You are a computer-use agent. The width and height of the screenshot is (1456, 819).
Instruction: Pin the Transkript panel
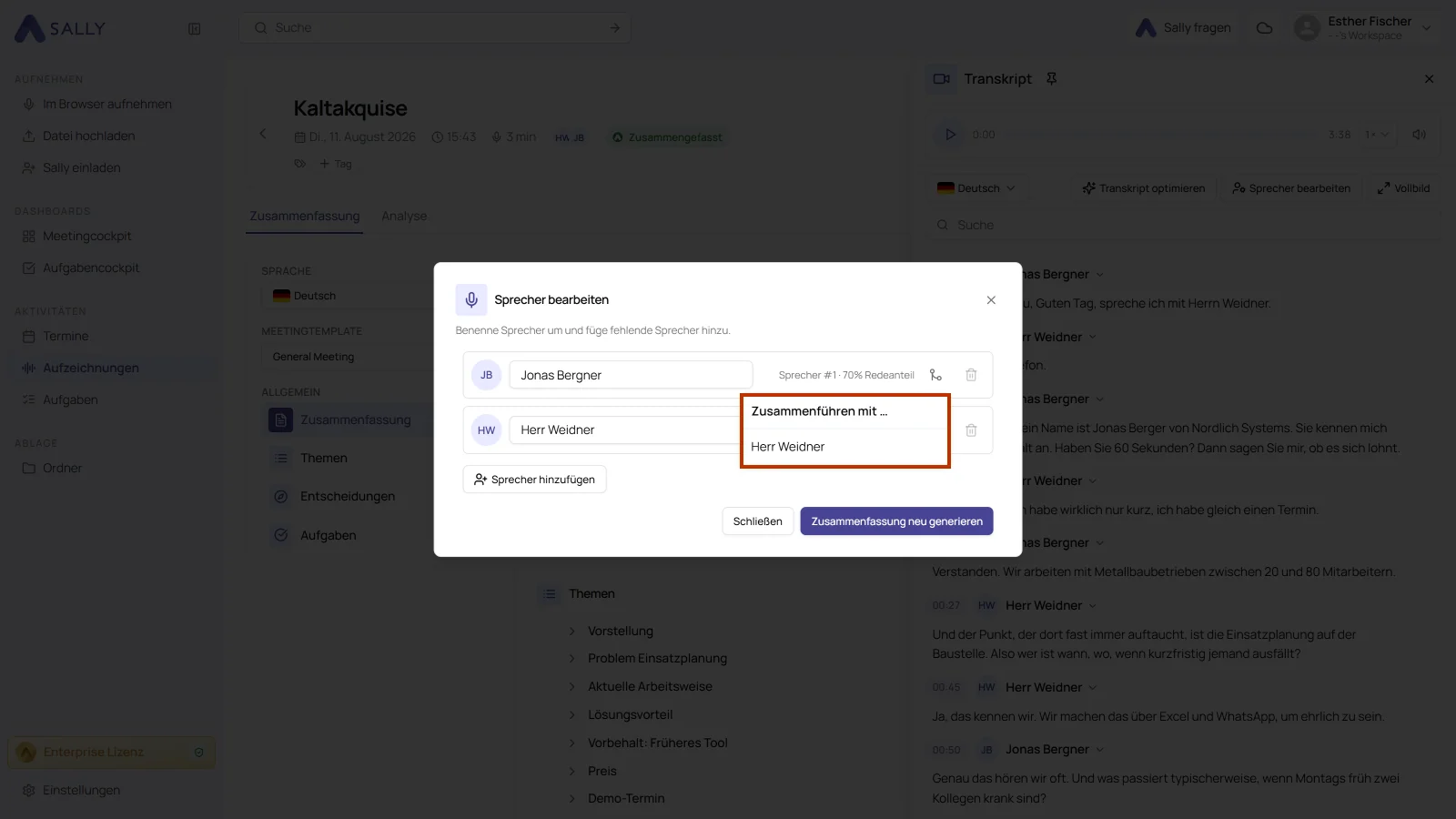click(x=1051, y=79)
